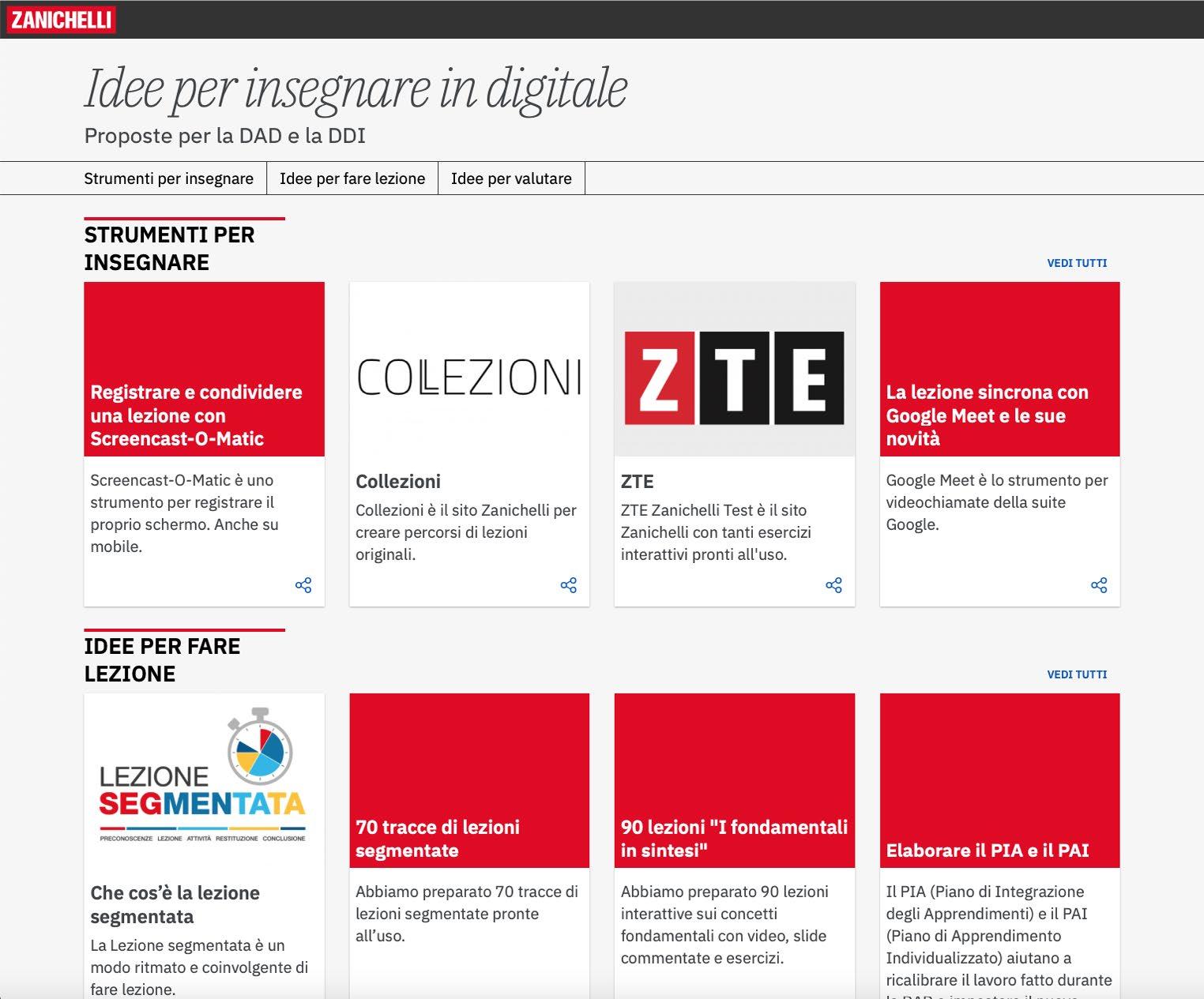
Task: Open the ZTE logo thumbnail
Action: (x=735, y=369)
